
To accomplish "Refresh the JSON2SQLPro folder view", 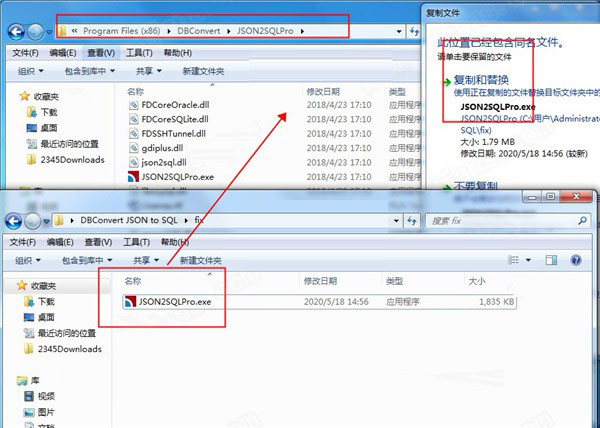I will 414,32.
